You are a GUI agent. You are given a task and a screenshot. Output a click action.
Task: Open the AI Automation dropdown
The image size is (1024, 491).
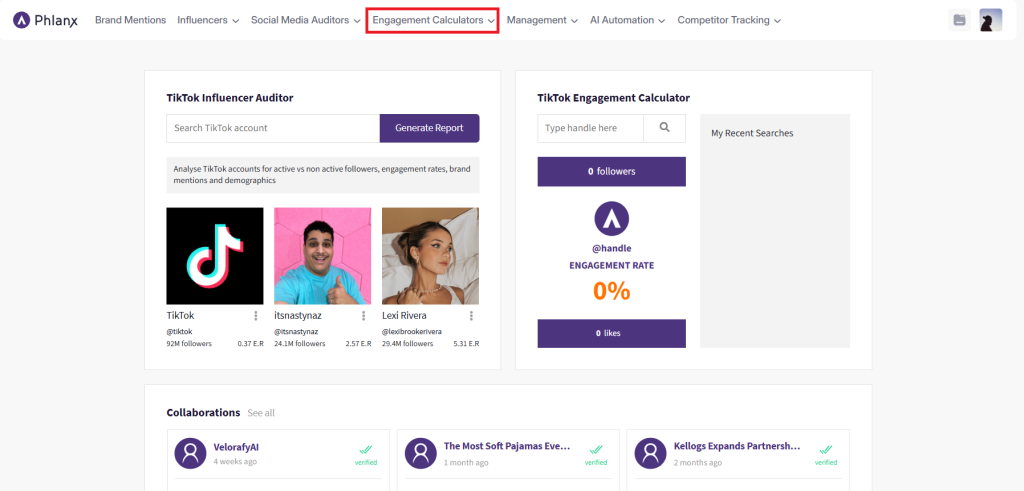pyautogui.click(x=628, y=20)
